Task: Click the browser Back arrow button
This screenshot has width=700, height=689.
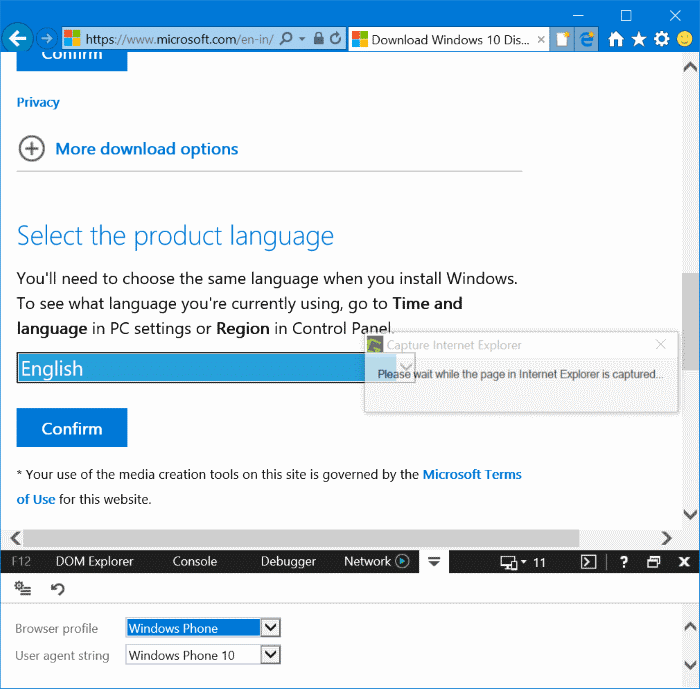Action: [x=18, y=39]
